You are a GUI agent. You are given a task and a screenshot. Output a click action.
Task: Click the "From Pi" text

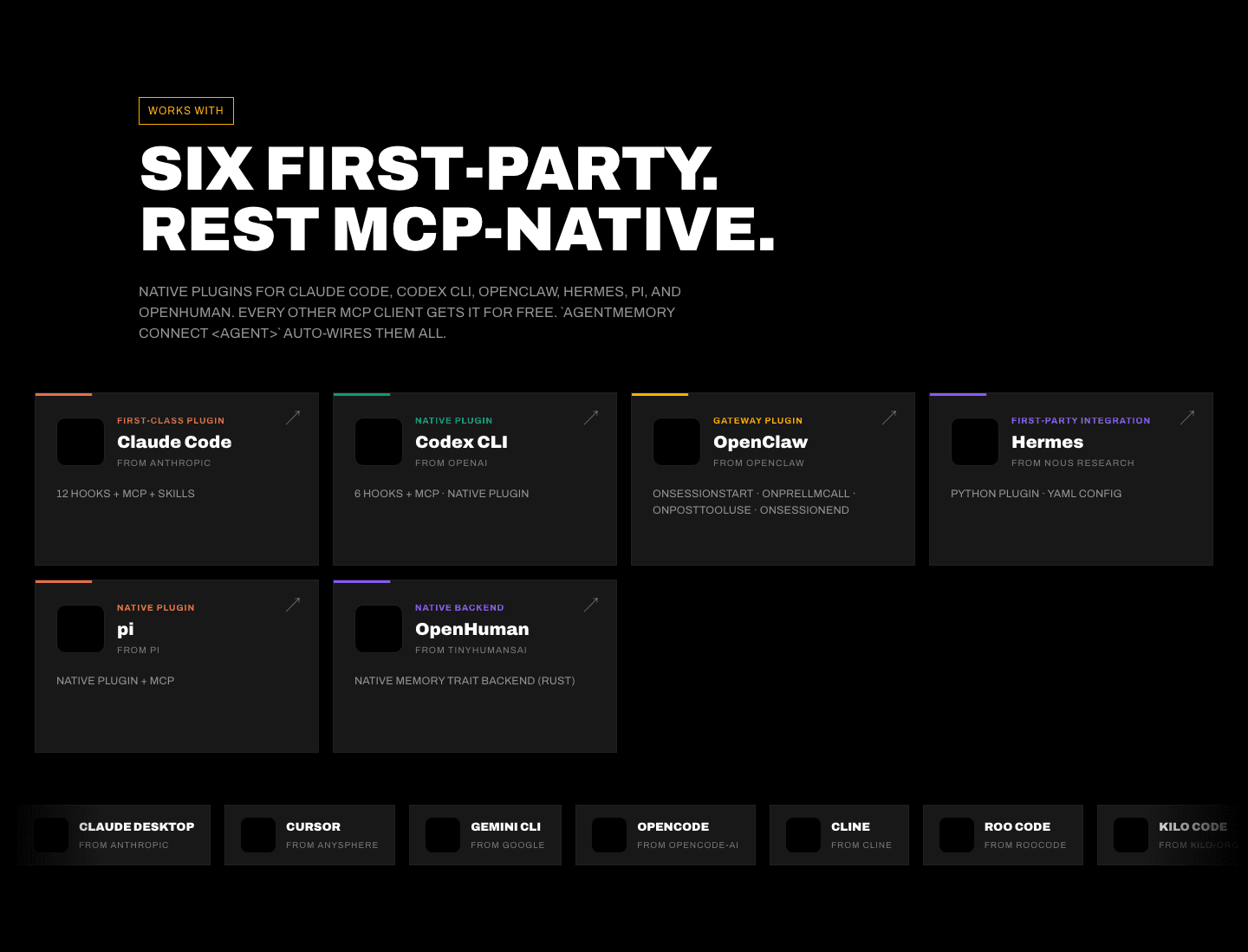[139, 651]
